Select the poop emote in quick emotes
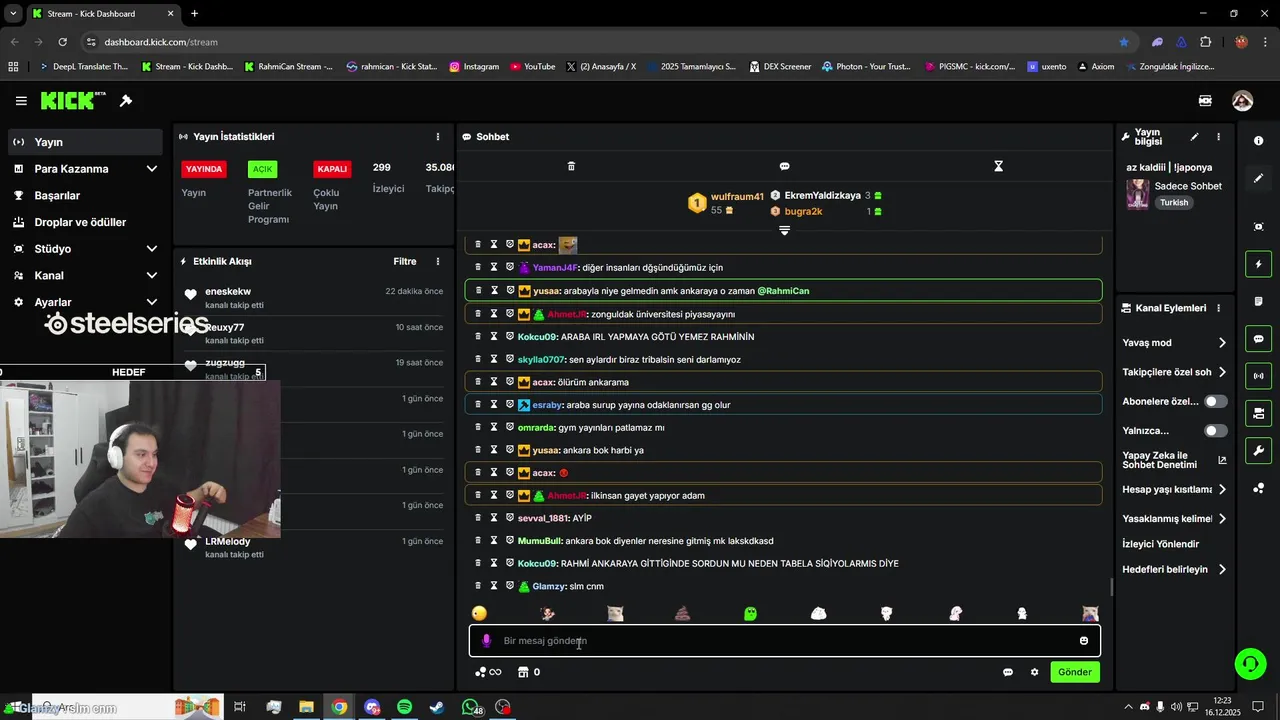This screenshot has height=720, width=1280. pos(683,613)
